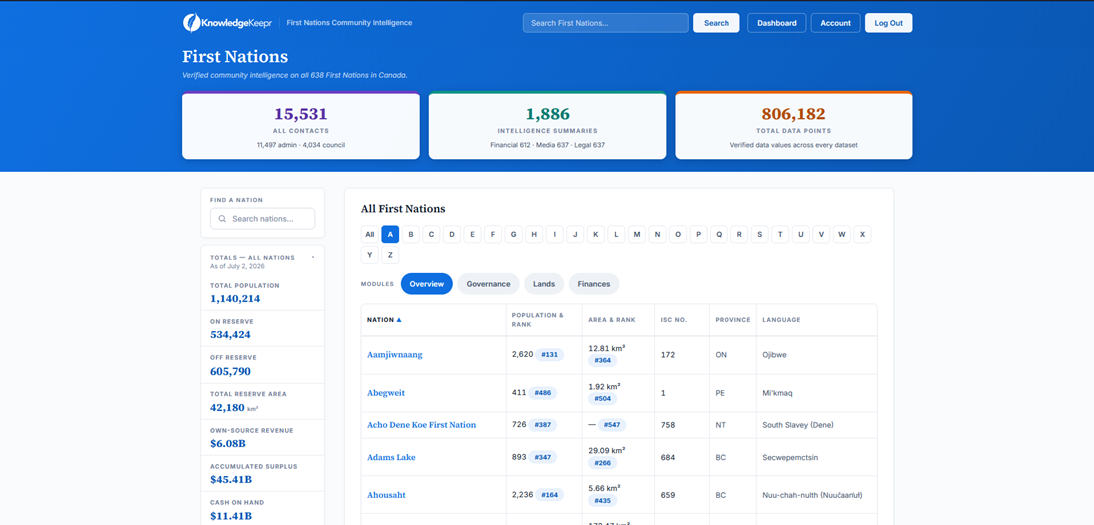Filter nations starting with U

[x=801, y=235]
